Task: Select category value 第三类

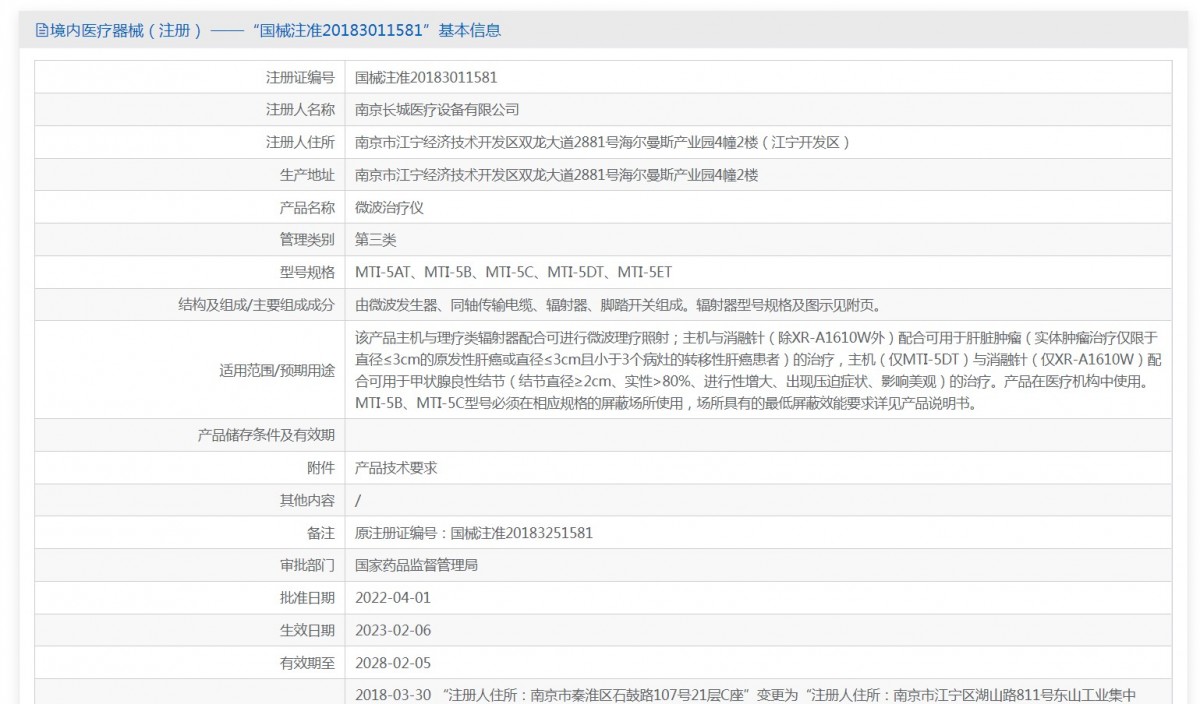Action: [x=376, y=240]
